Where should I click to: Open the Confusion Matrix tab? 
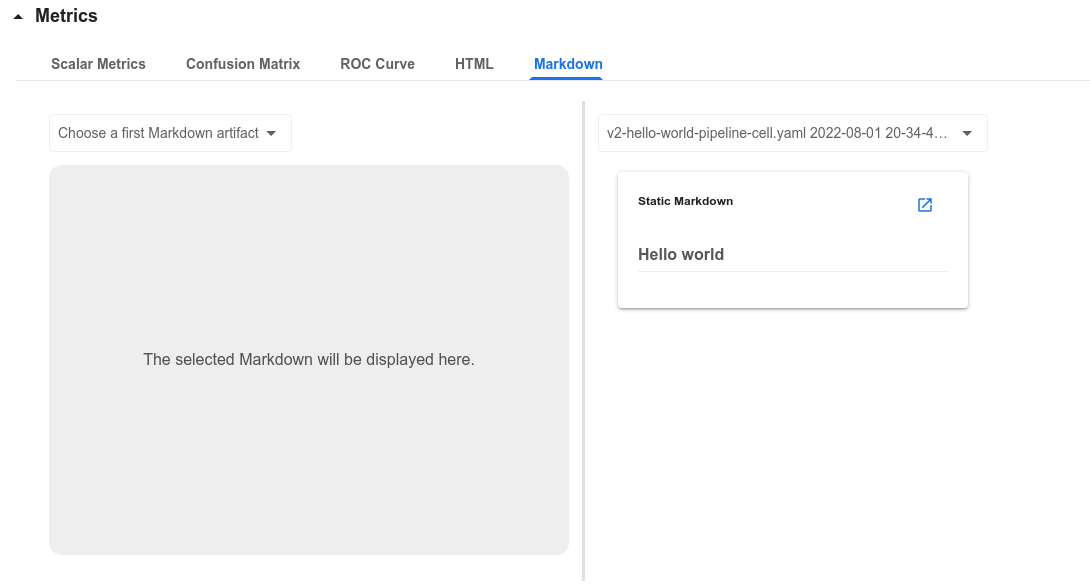click(x=243, y=64)
